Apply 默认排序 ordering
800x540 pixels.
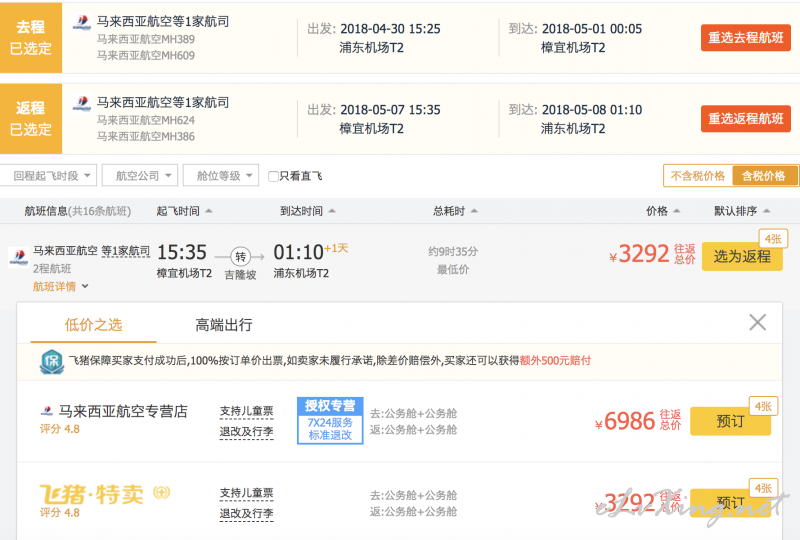coord(741,211)
